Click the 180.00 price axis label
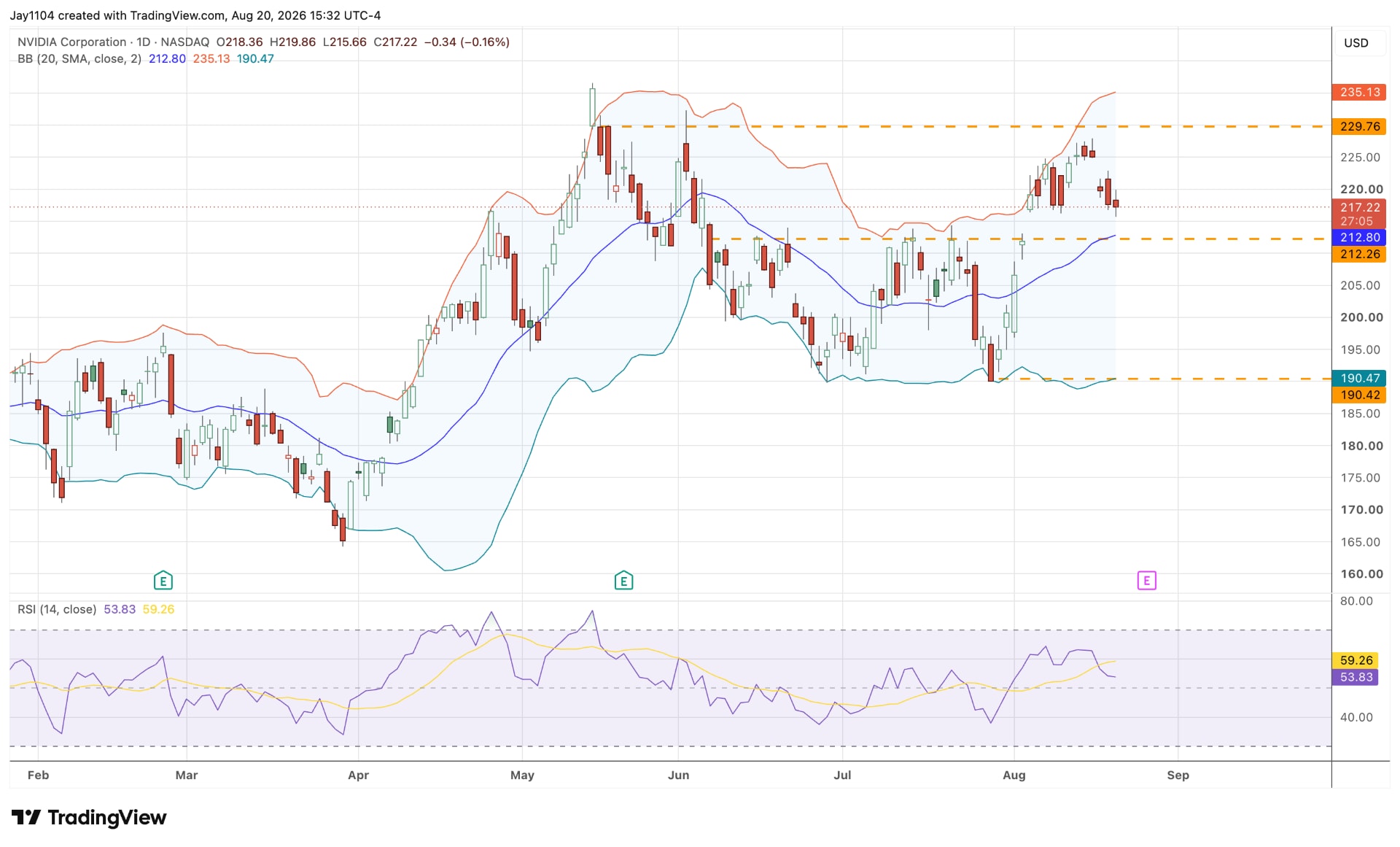 click(1361, 446)
